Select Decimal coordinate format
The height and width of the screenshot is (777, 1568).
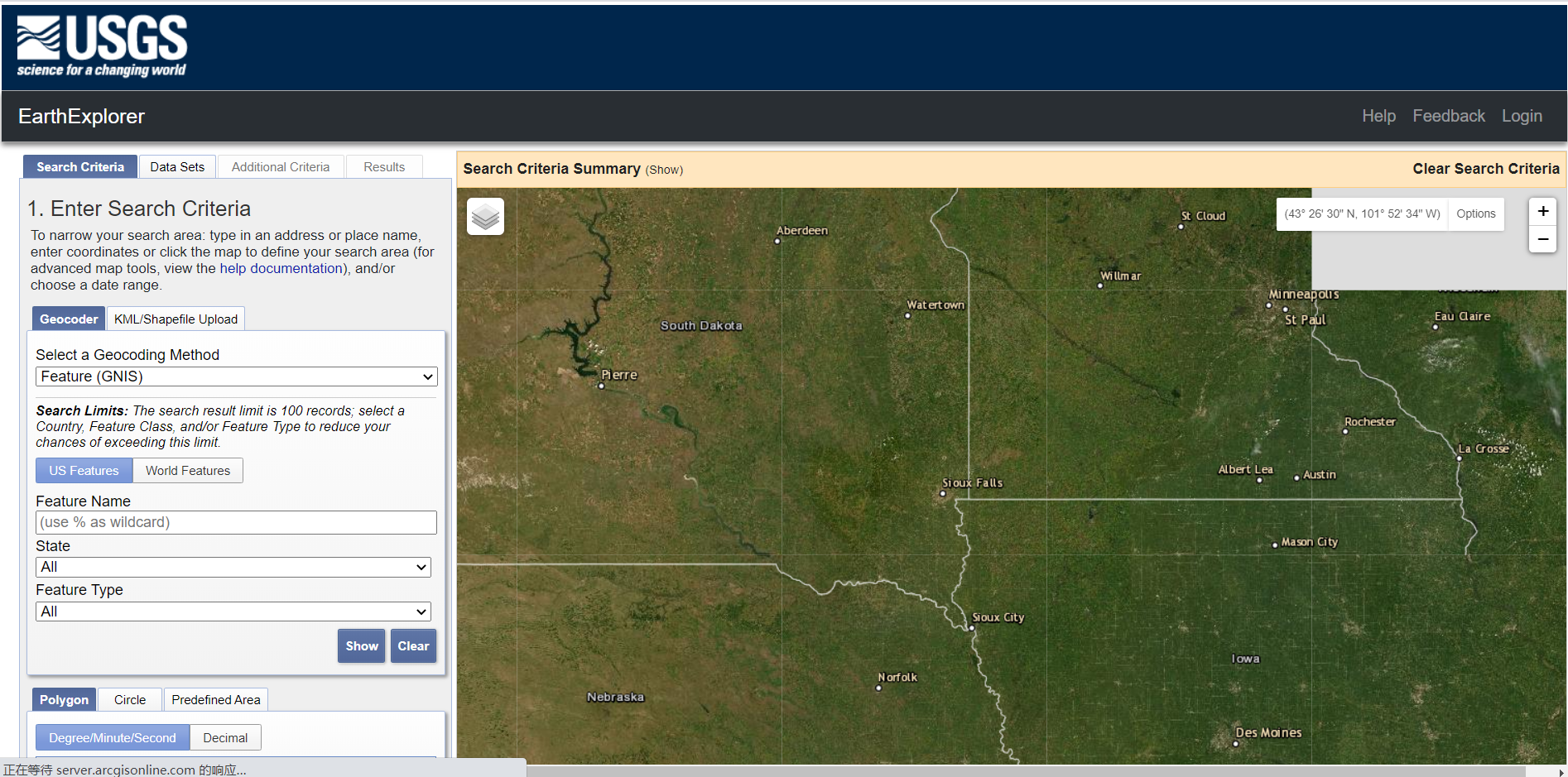tap(225, 738)
